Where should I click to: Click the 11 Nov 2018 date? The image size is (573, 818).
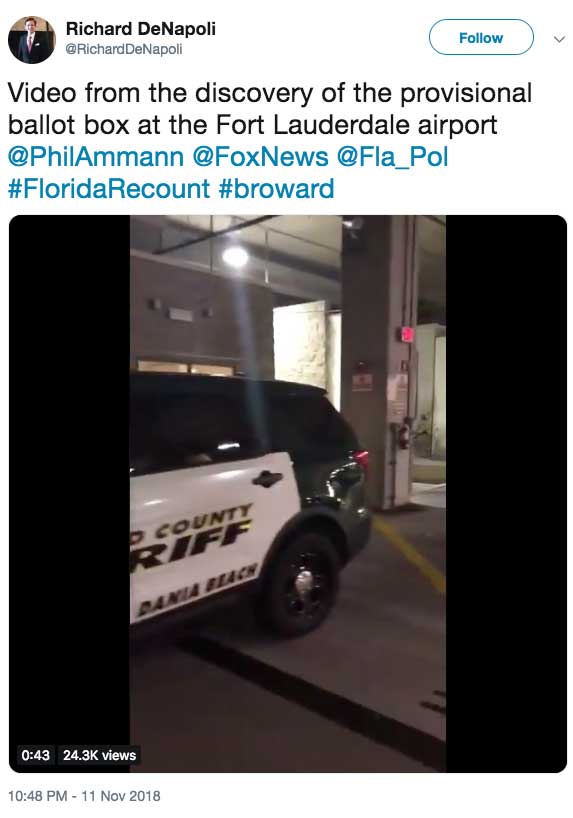[x=121, y=796]
